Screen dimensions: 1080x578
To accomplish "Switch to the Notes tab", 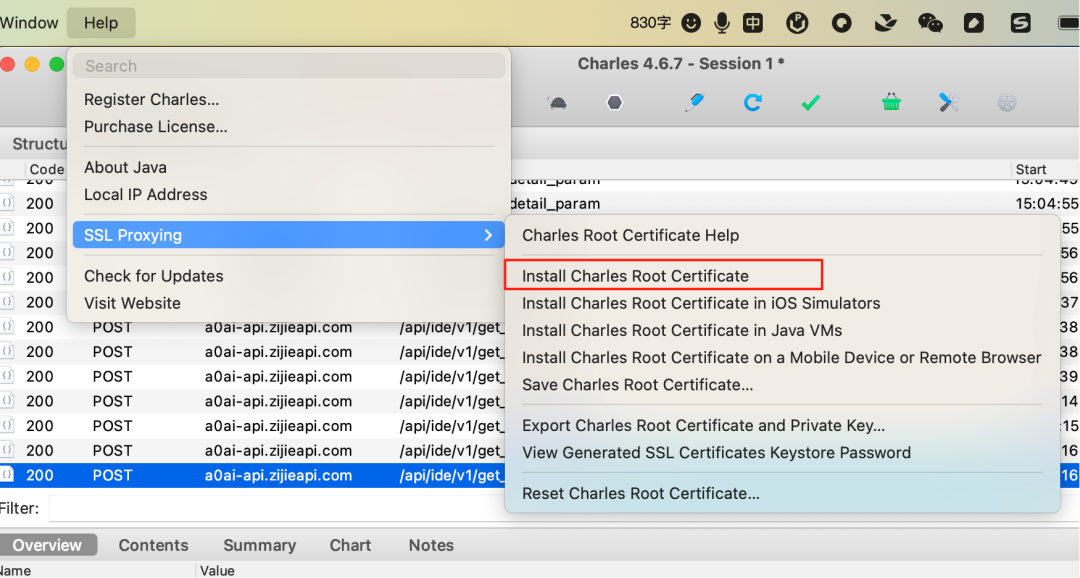I will coord(431,545).
